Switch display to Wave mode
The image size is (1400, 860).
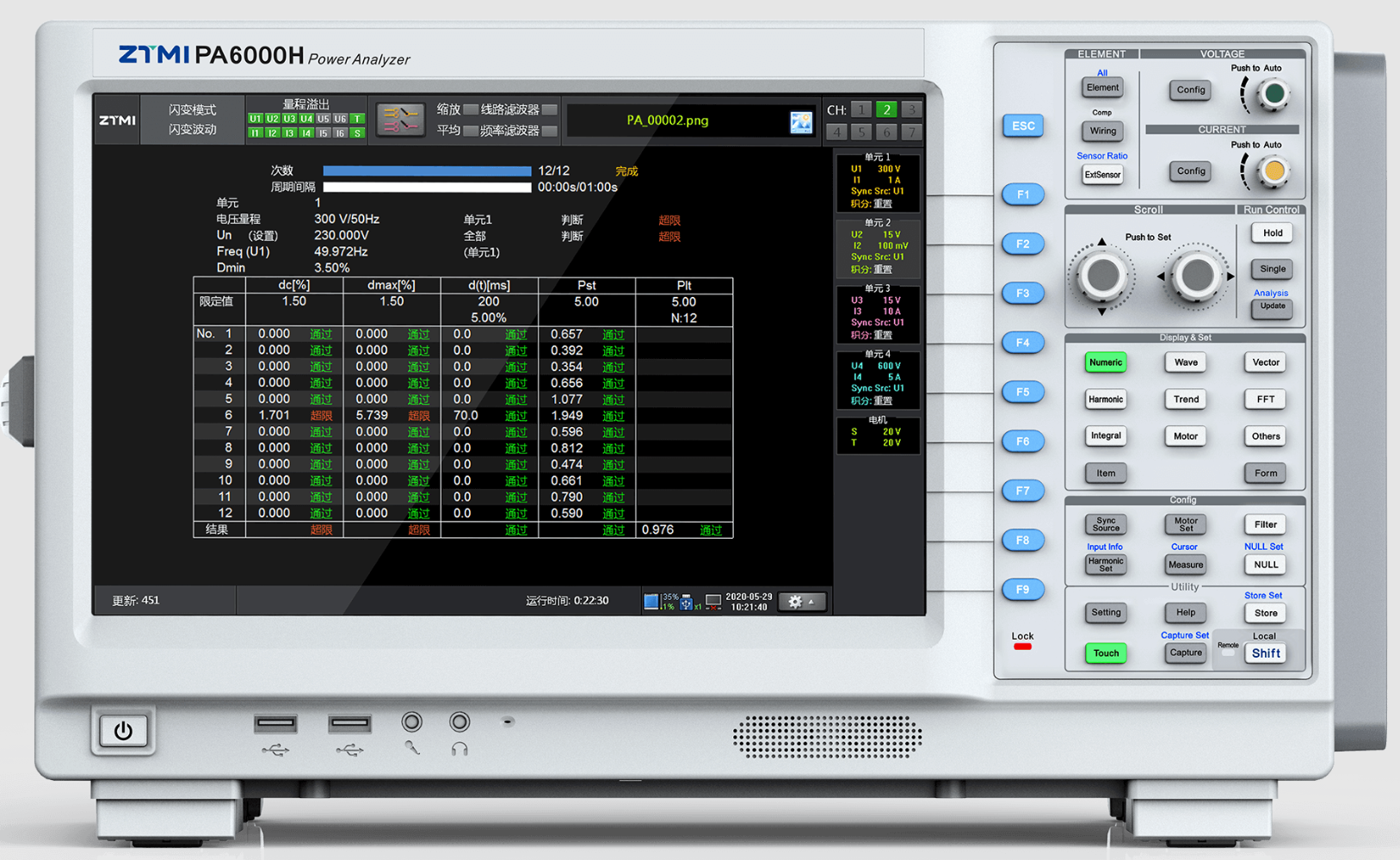[1186, 362]
